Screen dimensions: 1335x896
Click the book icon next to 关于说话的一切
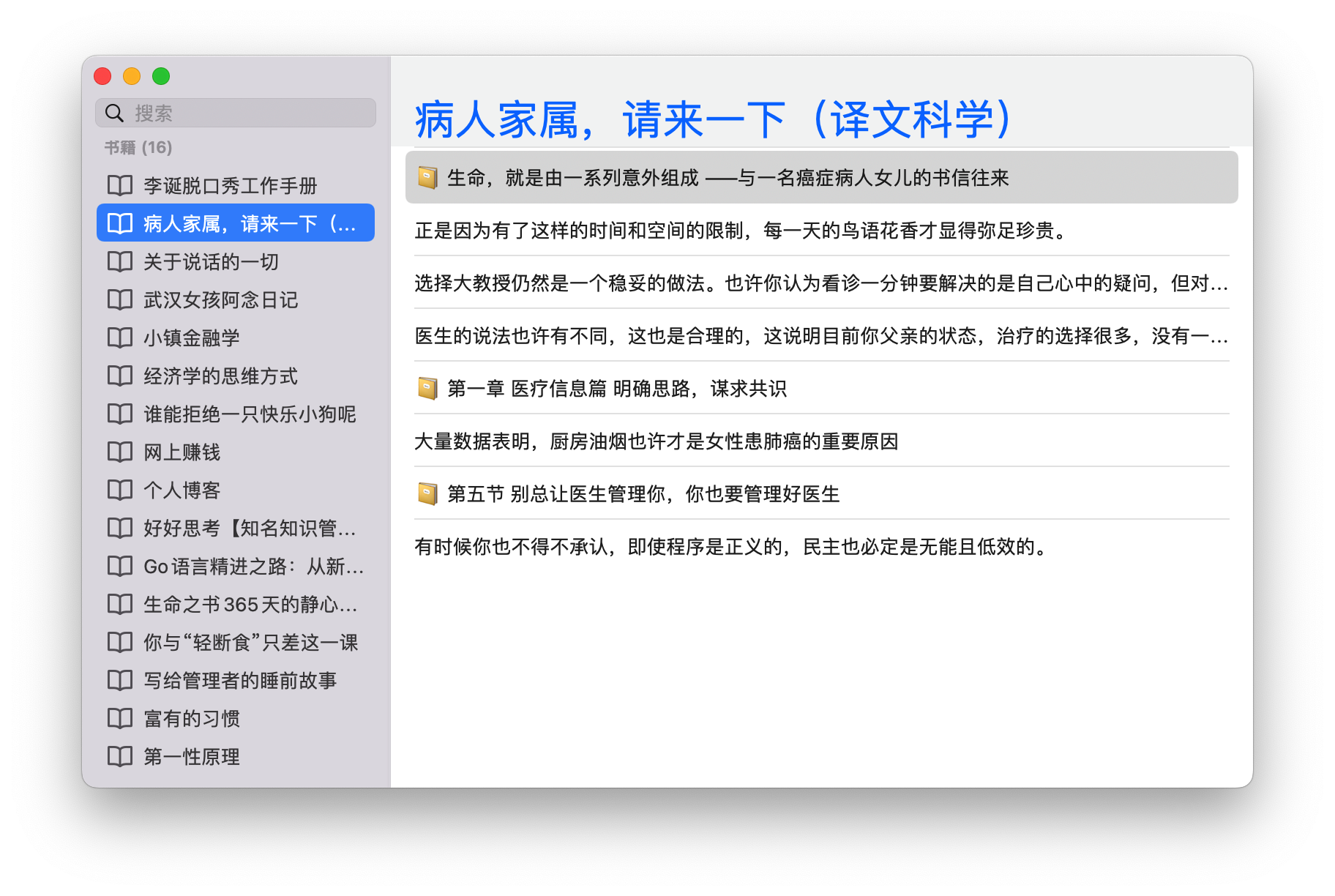tap(119, 261)
